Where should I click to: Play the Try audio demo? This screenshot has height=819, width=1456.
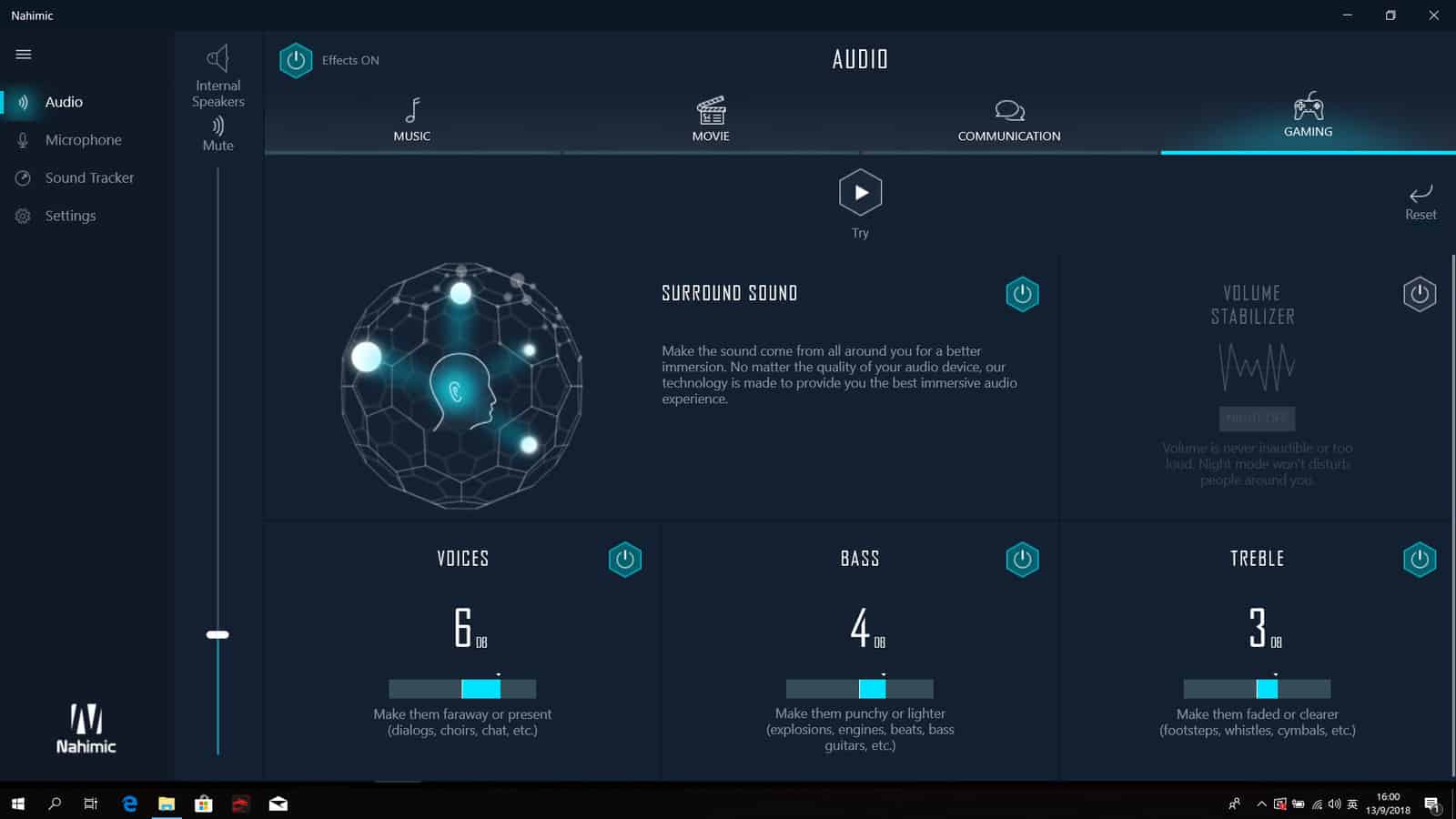pyautogui.click(x=860, y=193)
